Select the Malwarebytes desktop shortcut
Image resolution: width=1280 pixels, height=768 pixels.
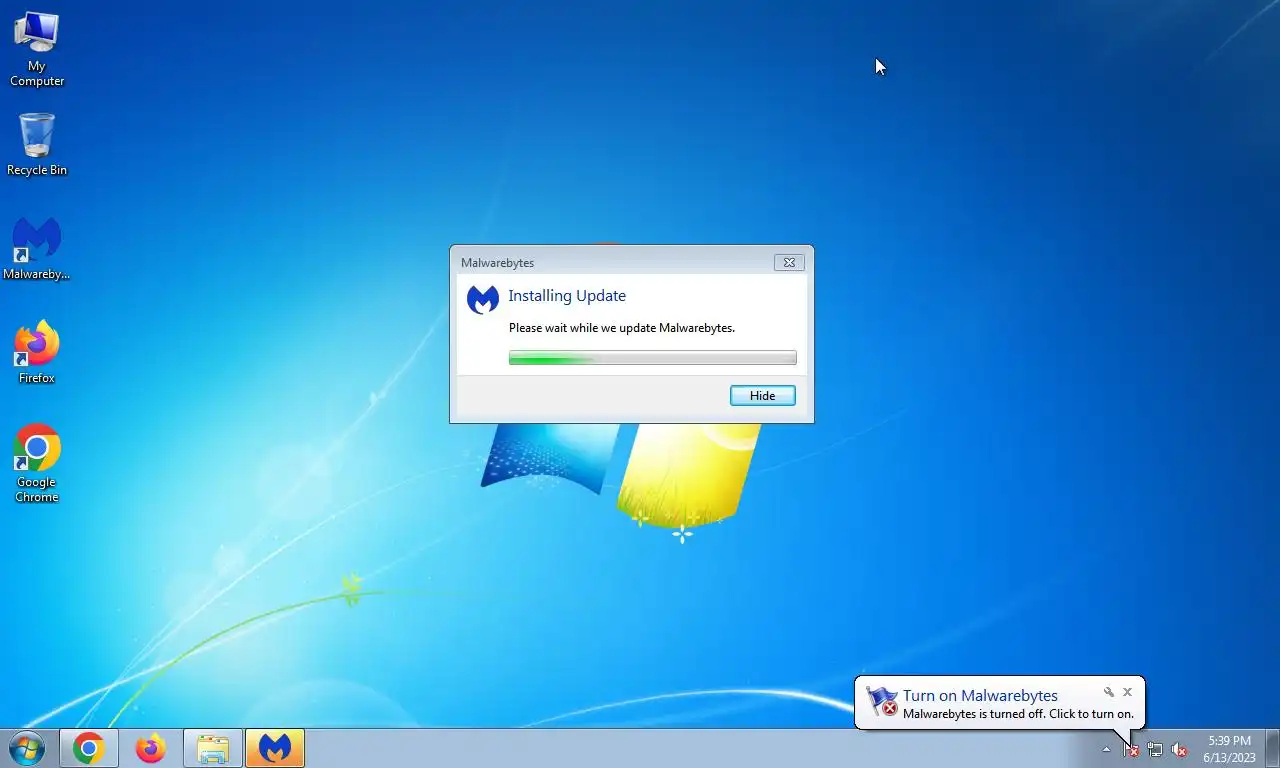[x=37, y=249]
